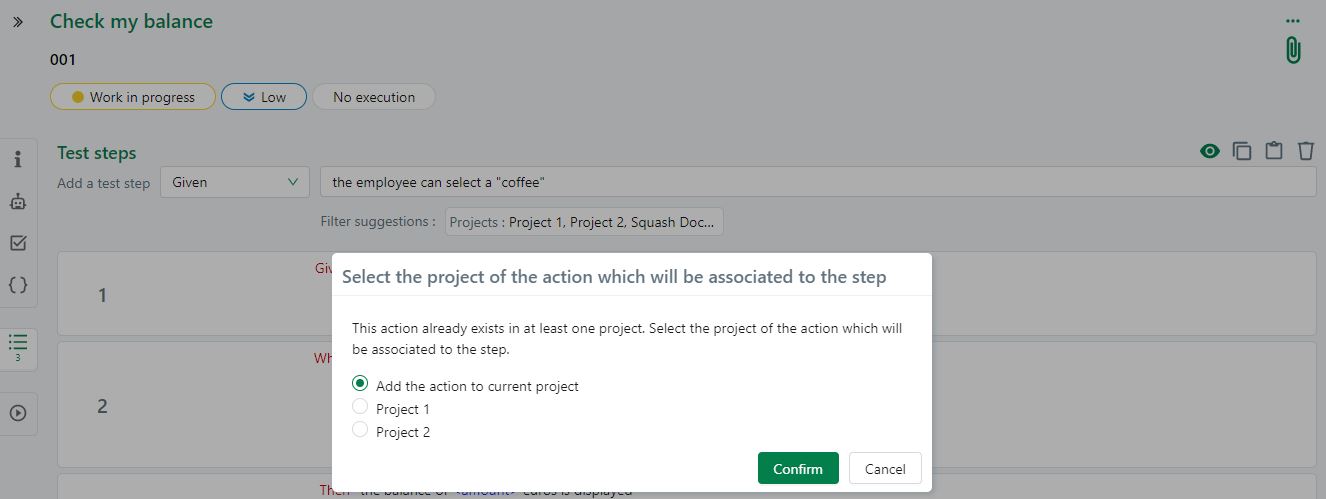Screen dimensions: 1326x499
Task: Click the paperclip attachments icon
Action: [1293, 50]
